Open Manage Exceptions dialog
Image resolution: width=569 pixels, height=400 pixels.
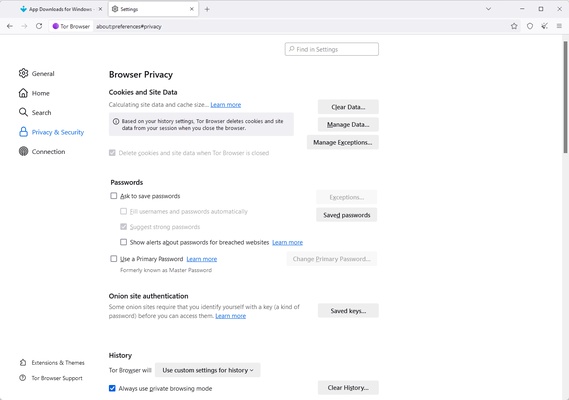click(343, 142)
